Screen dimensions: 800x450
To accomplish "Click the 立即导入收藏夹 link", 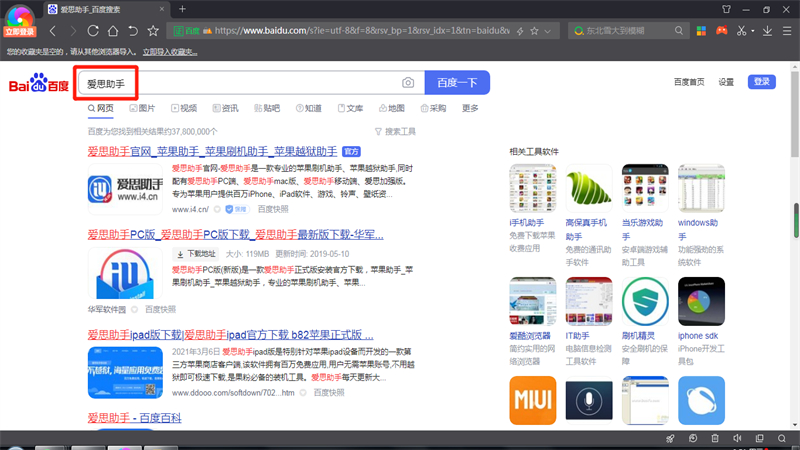I will (170, 52).
